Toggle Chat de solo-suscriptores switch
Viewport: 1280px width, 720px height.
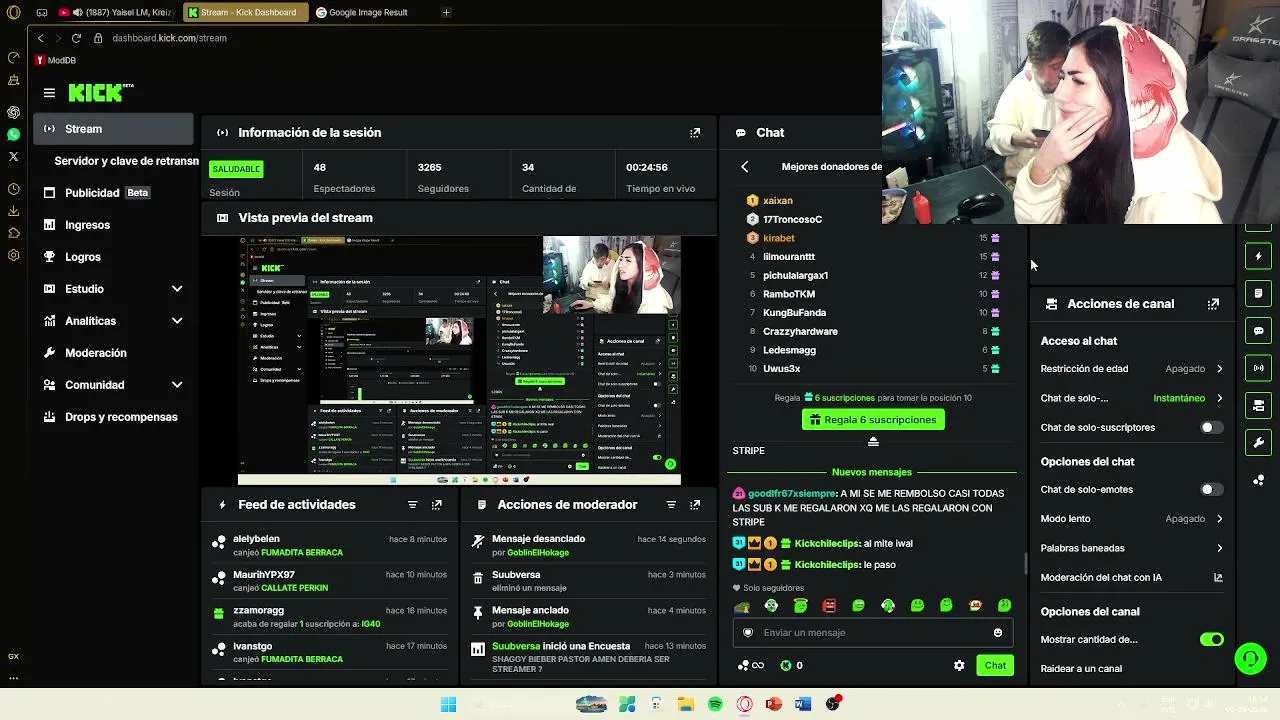(1211, 428)
